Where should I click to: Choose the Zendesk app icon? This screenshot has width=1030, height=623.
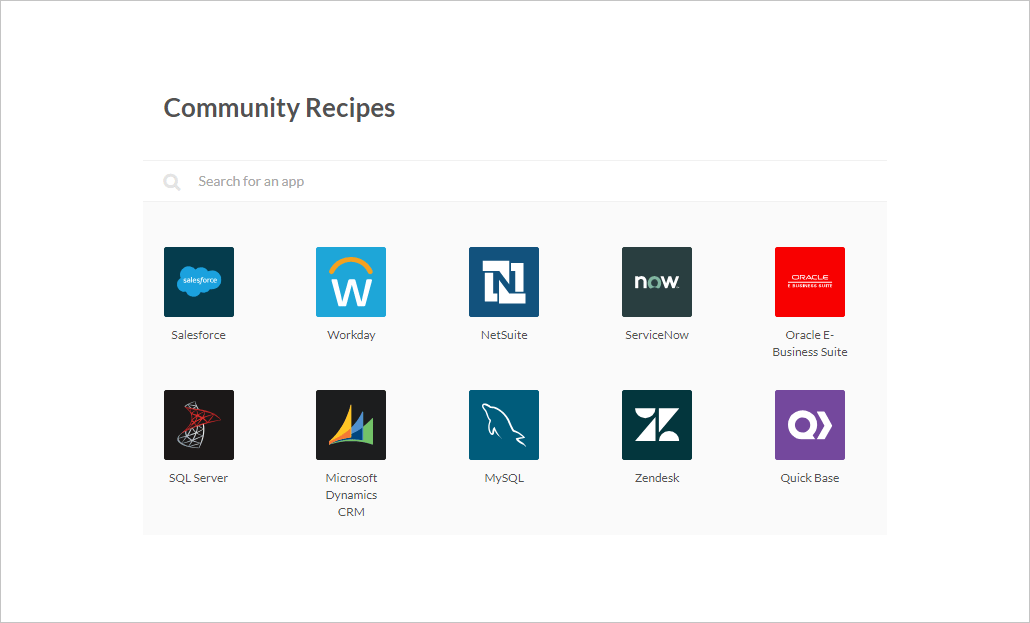click(657, 425)
